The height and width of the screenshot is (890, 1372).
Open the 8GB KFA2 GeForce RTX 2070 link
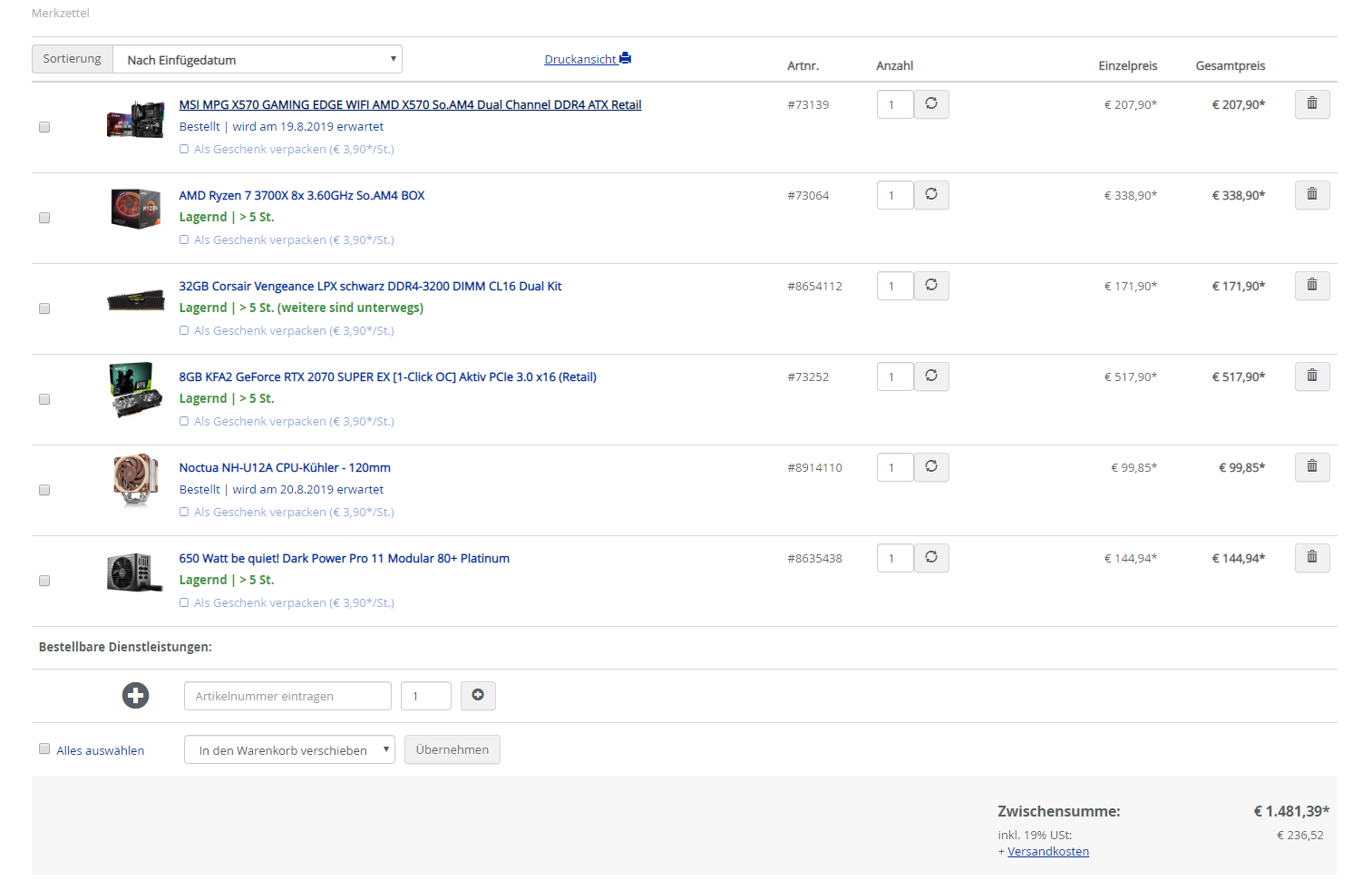387,377
